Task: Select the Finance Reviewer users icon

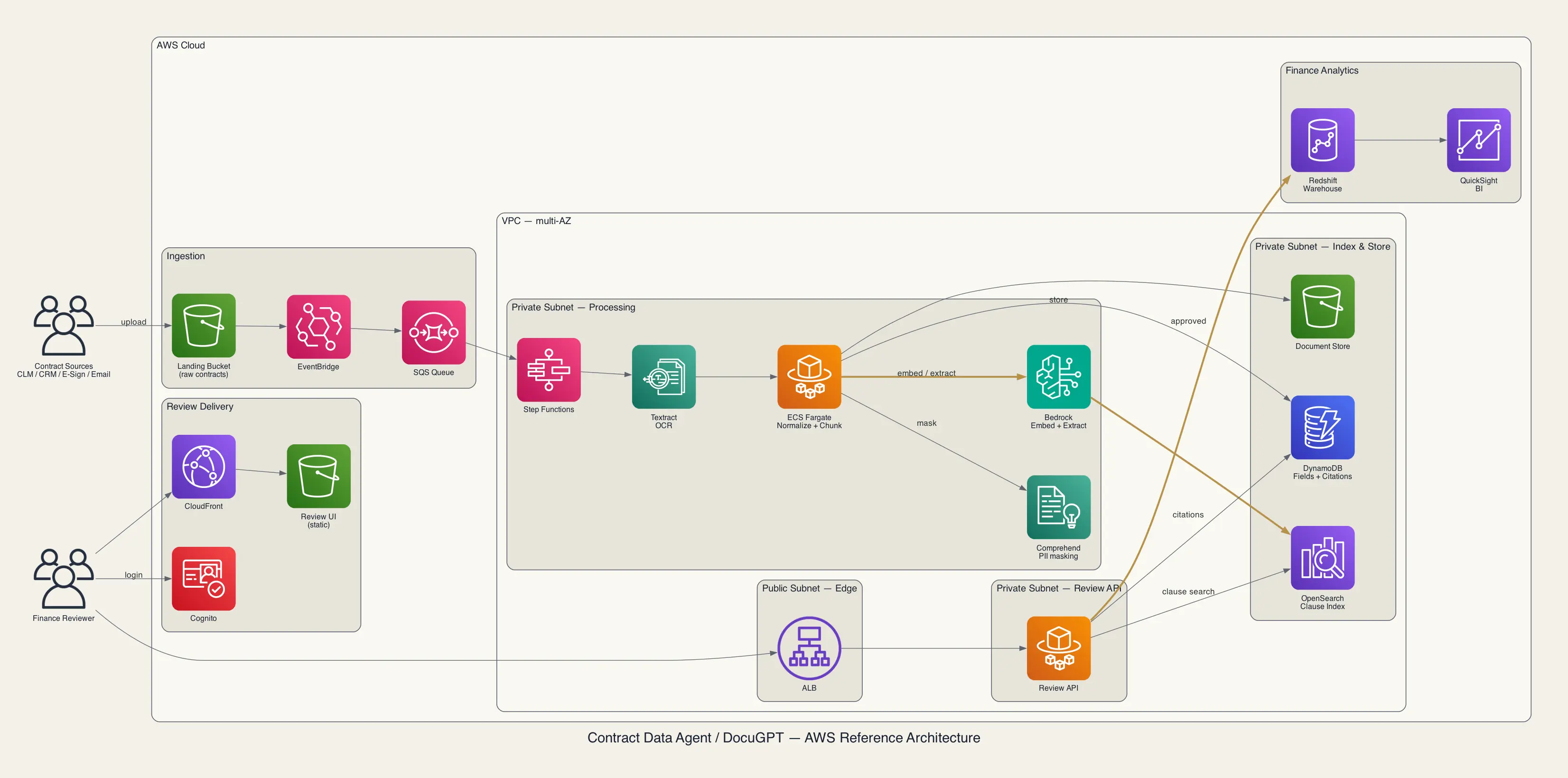Action: (64, 578)
